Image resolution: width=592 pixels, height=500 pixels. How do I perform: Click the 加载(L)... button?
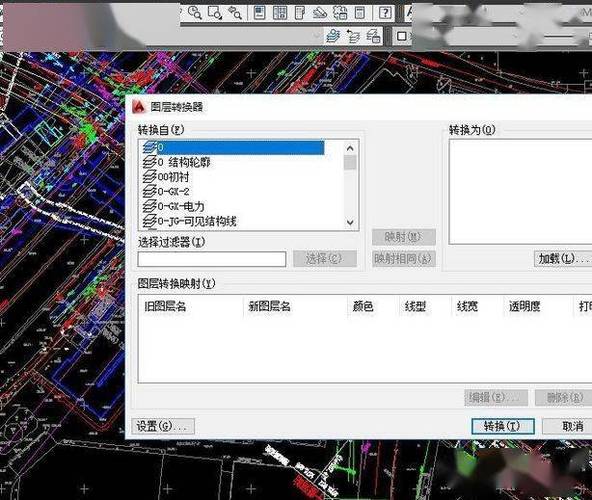pos(563,259)
